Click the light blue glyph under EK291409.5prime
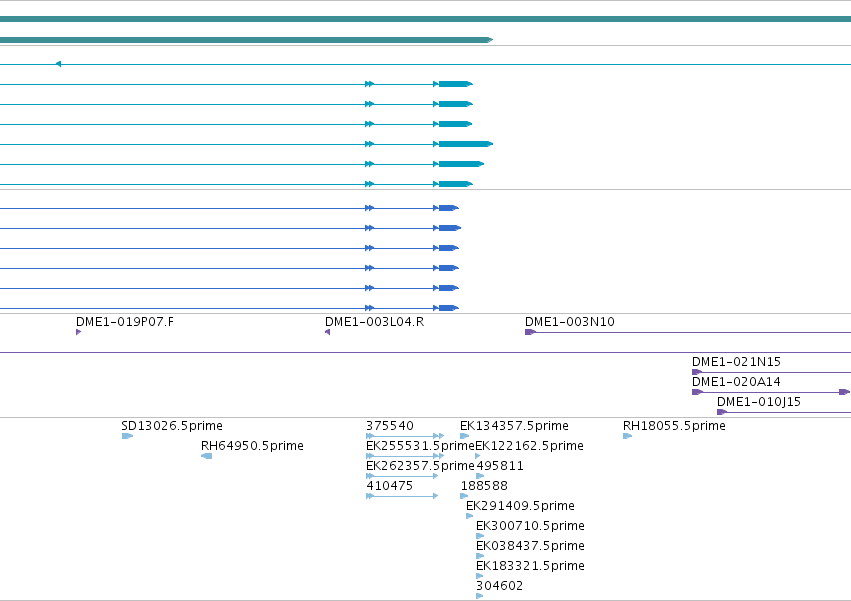Viewport: 851px width, 601px height. click(x=469, y=516)
